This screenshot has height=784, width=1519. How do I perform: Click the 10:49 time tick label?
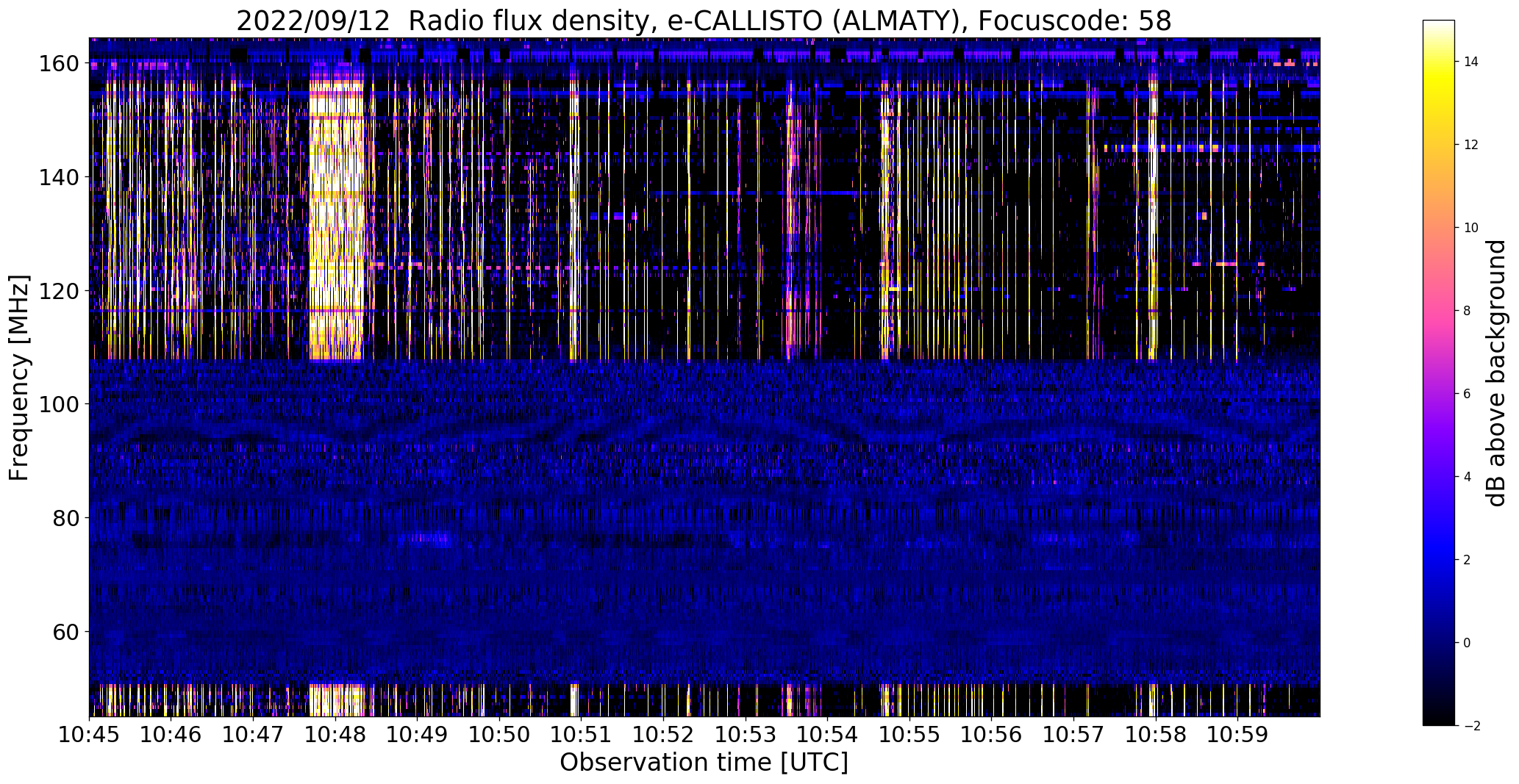pyautogui.click(x=417, y=734)
